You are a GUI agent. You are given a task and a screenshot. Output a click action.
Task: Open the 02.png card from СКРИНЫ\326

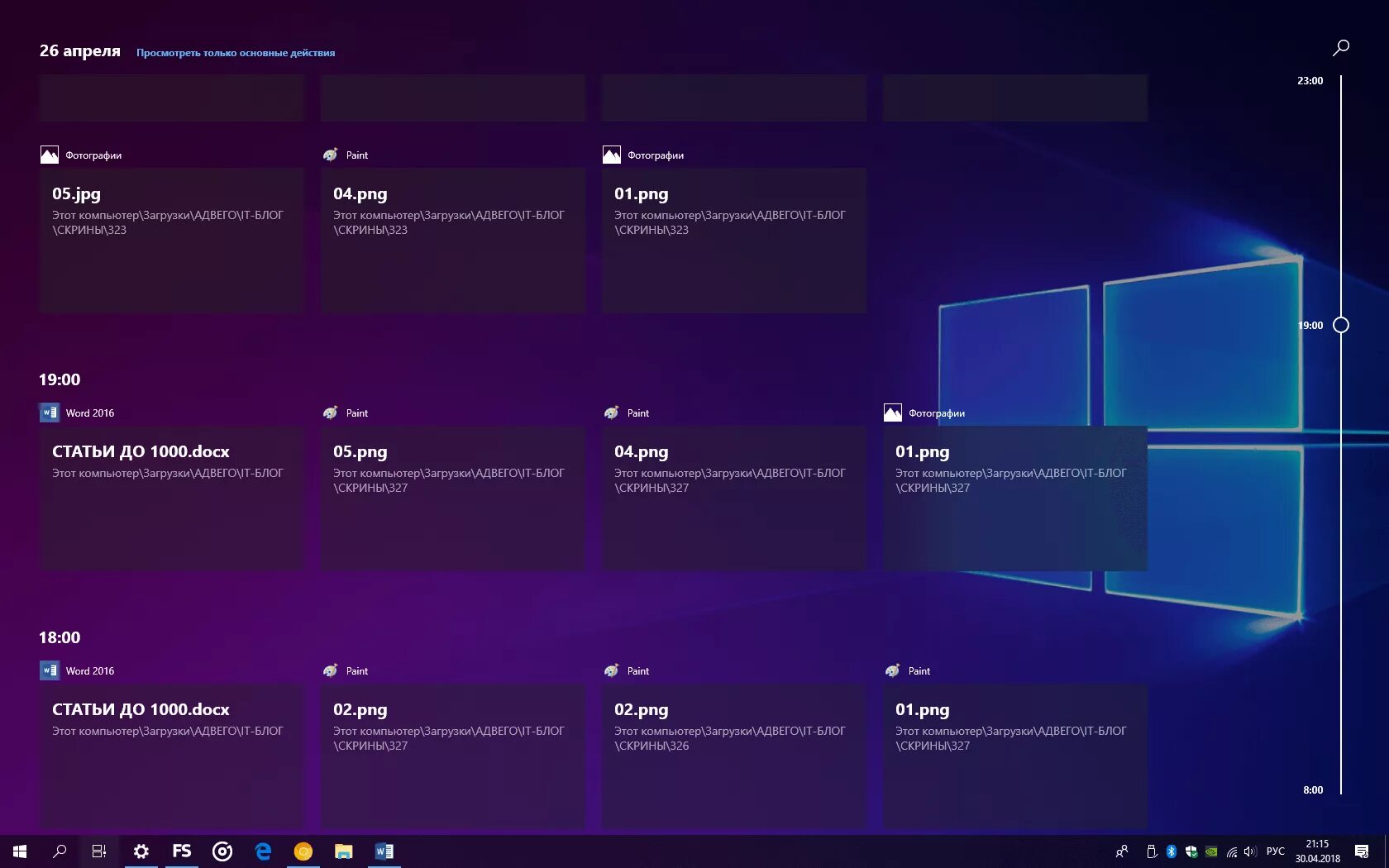[x=734, y=756]
